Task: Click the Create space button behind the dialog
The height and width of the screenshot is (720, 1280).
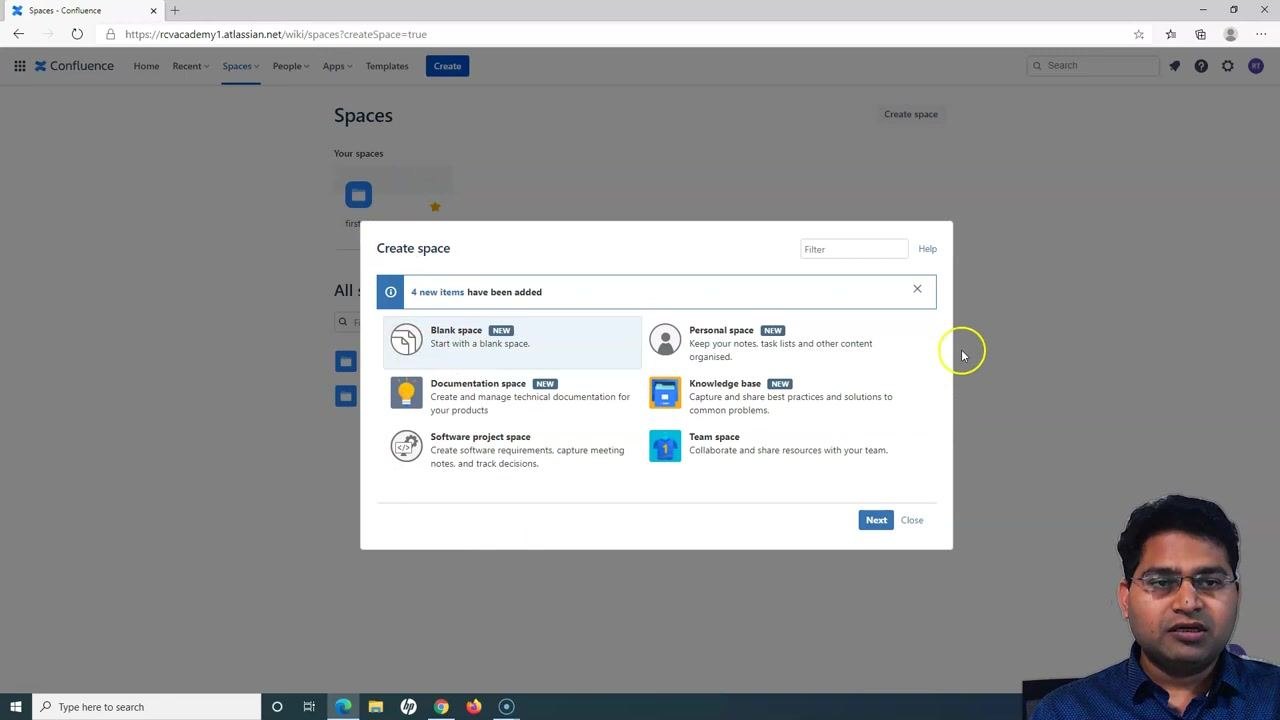Action: point(911,114)
